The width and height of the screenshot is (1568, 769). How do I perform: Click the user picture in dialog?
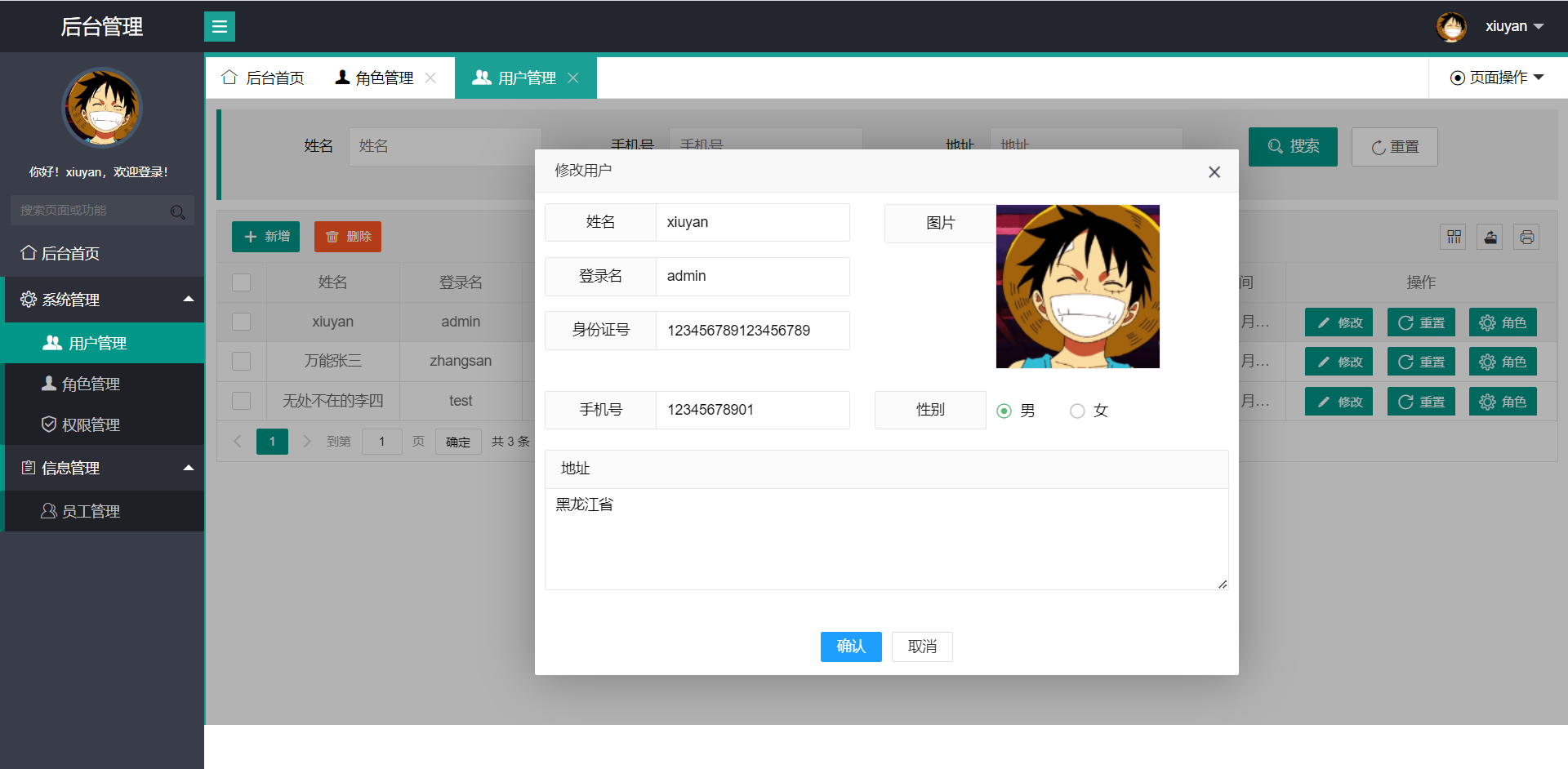(1078, 287)
